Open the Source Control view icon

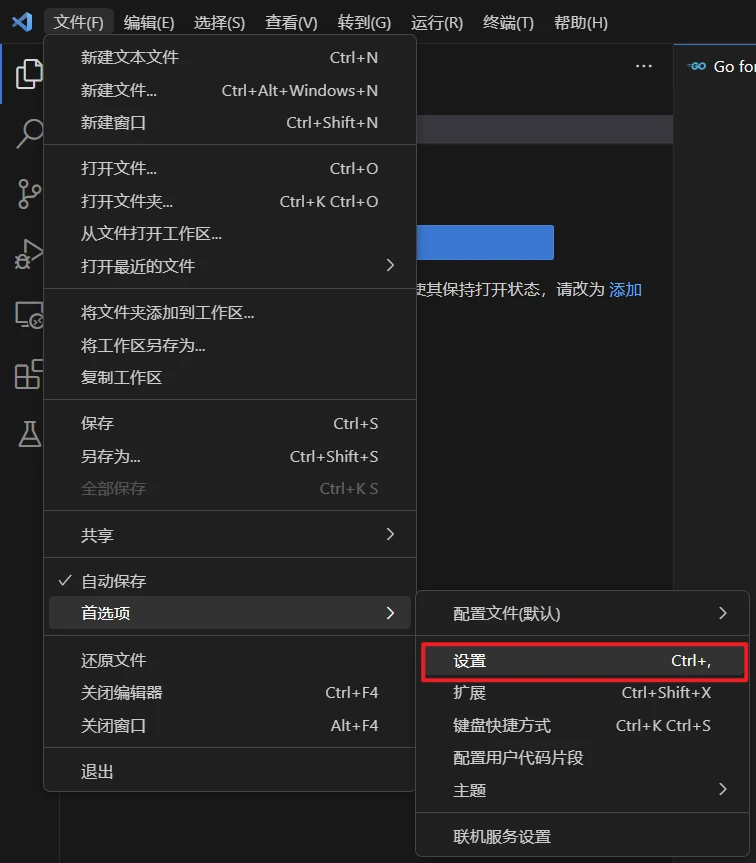(x=29, y=194)
